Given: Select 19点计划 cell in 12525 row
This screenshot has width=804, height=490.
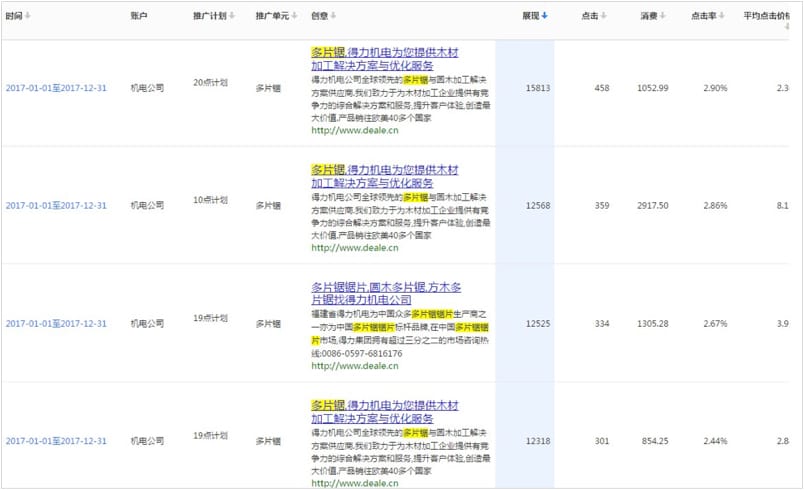Looking at the screenshot, I should coord(210,318).
